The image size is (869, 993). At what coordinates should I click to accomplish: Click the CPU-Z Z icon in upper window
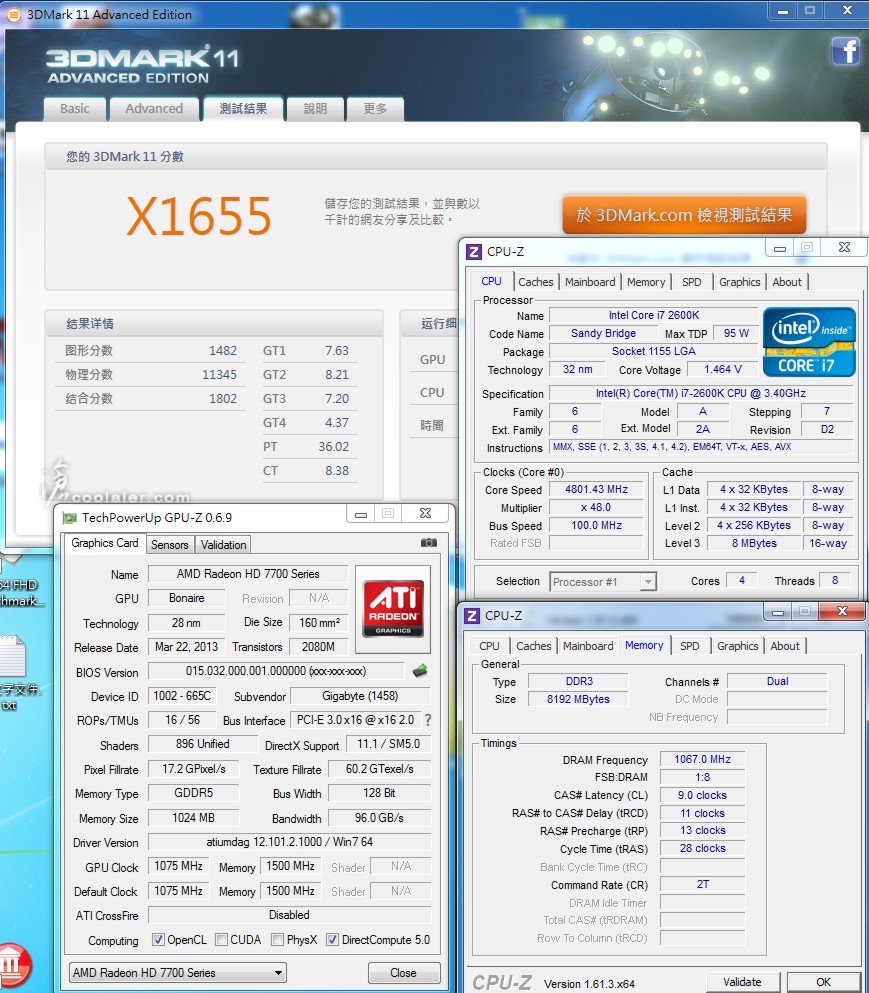tap(474, 251)
